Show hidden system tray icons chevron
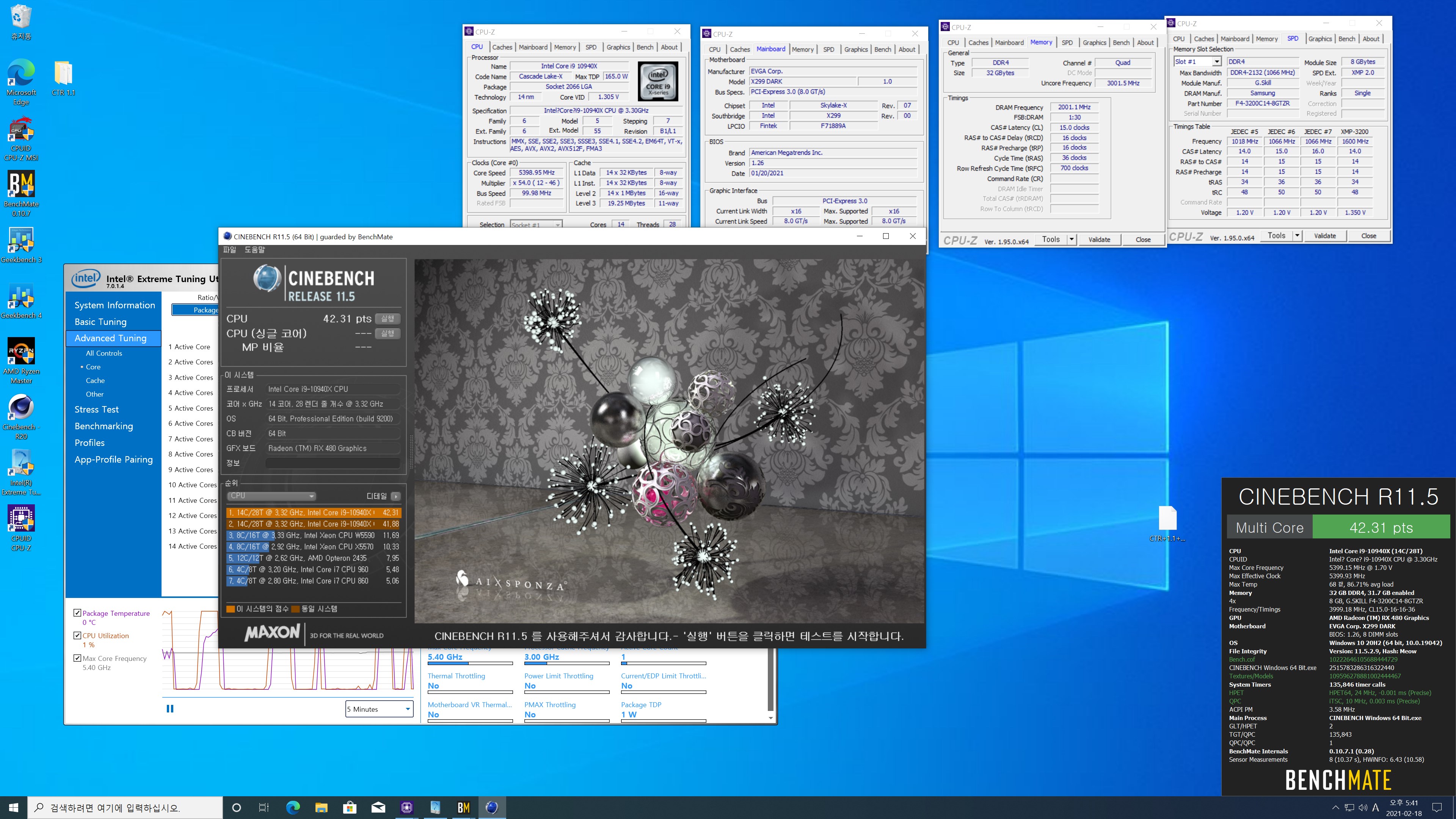This screenshot has height=819, width=1456. click(x=1335, y=808)
